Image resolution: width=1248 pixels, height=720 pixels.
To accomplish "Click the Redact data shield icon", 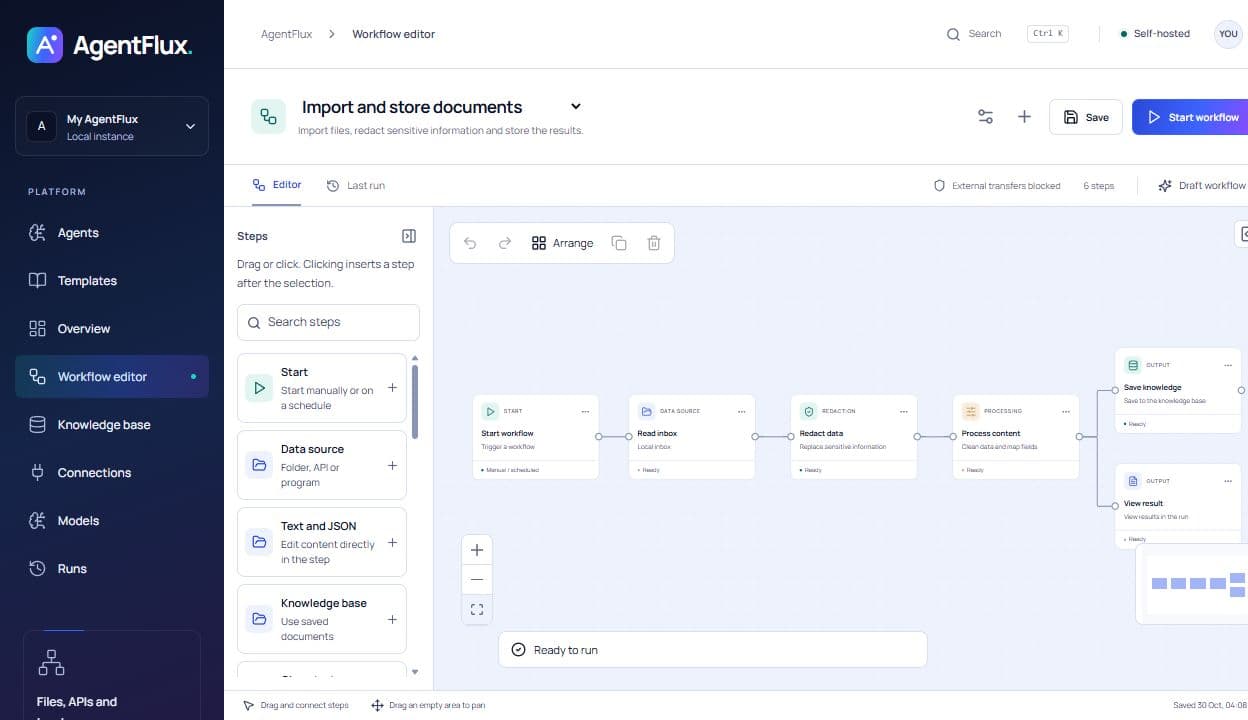I will 808,411.
